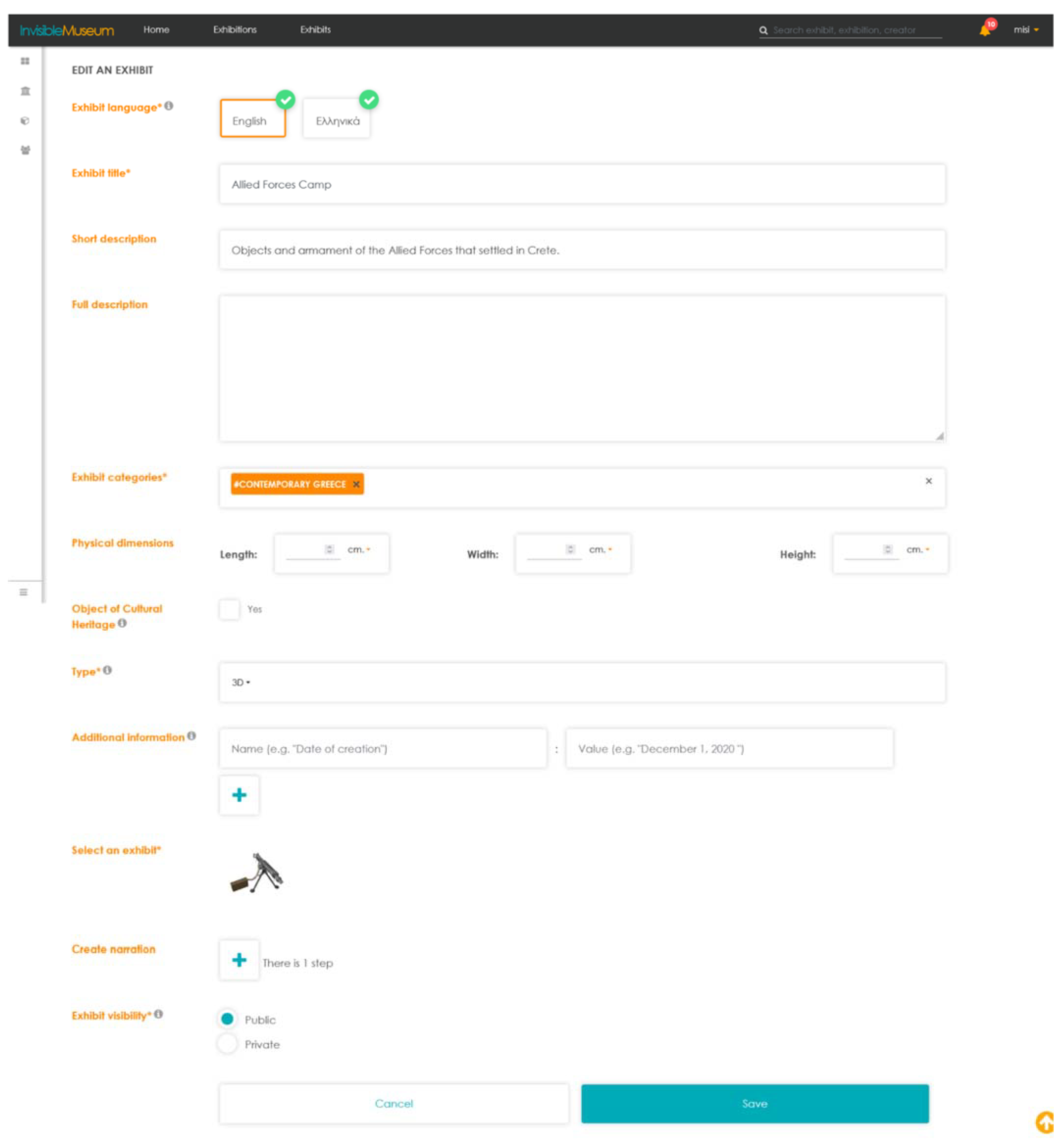
Task: Select Public exhibit visibility
Action: click(x=227, y=1019)
